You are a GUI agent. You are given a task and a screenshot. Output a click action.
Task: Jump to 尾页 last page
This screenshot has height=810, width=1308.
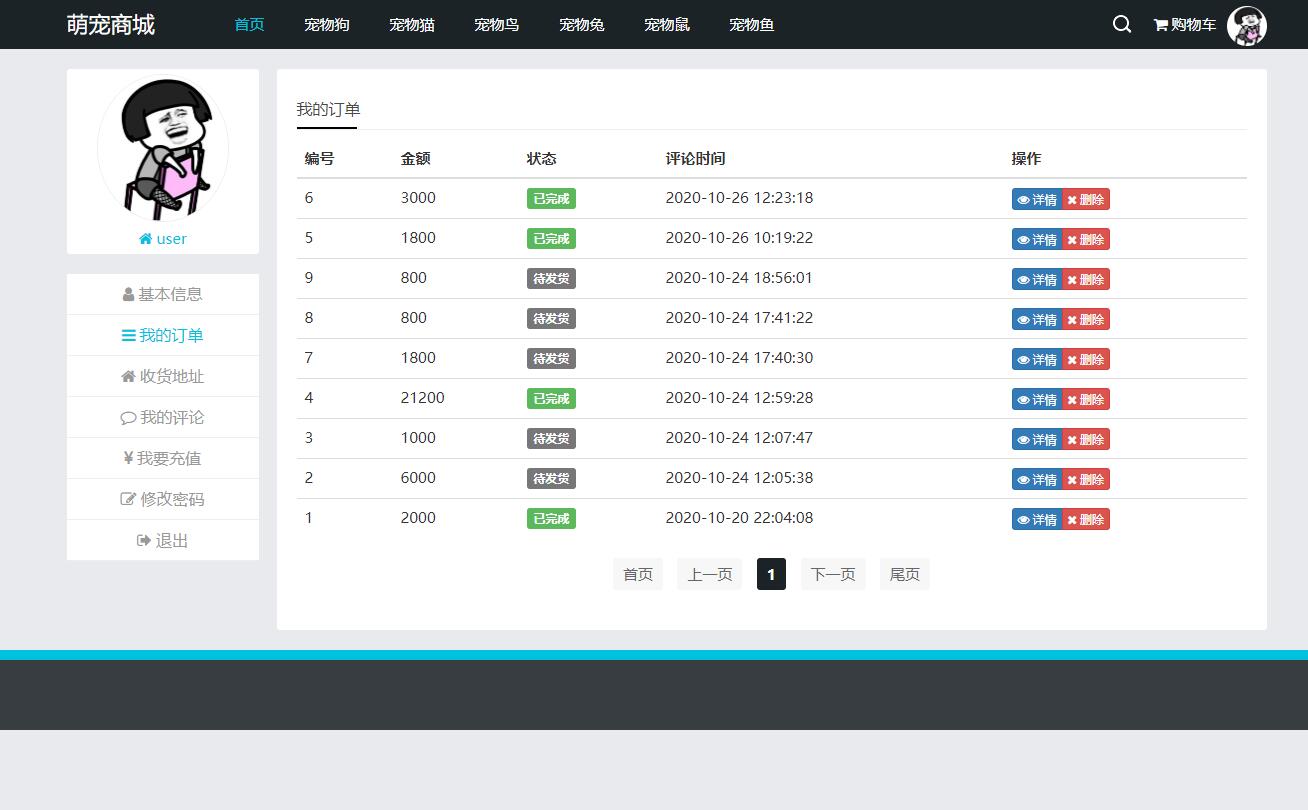pos(904,574)
